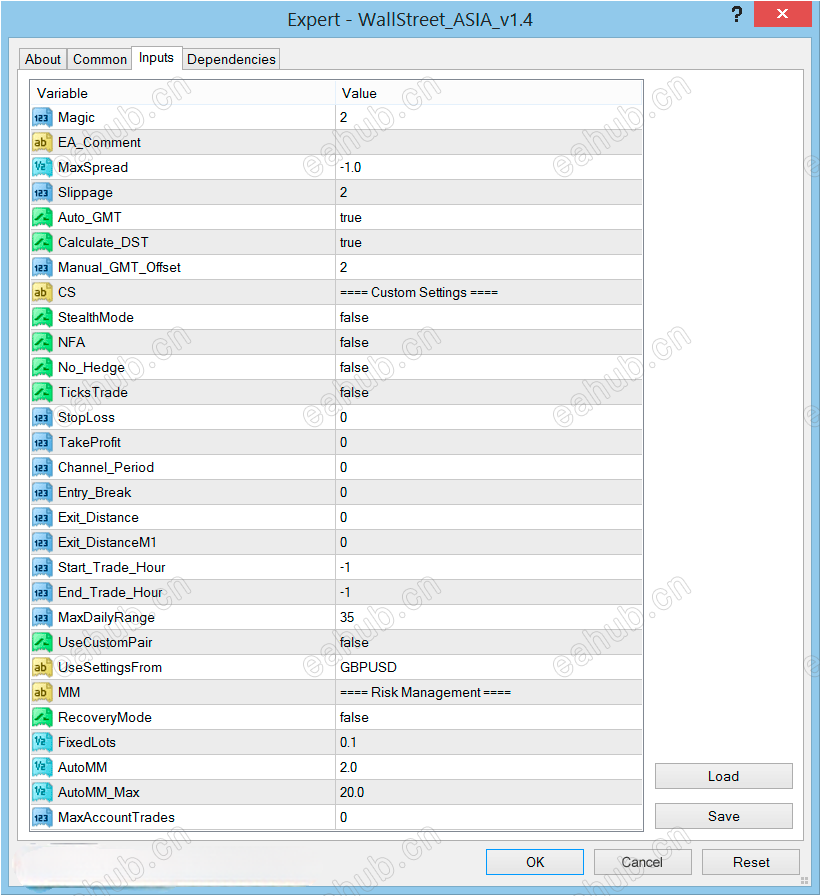Click the string icon beside EA_Comment
Image resolution: width=820 pixels, height=896 pixels.
tap(42, 143)
